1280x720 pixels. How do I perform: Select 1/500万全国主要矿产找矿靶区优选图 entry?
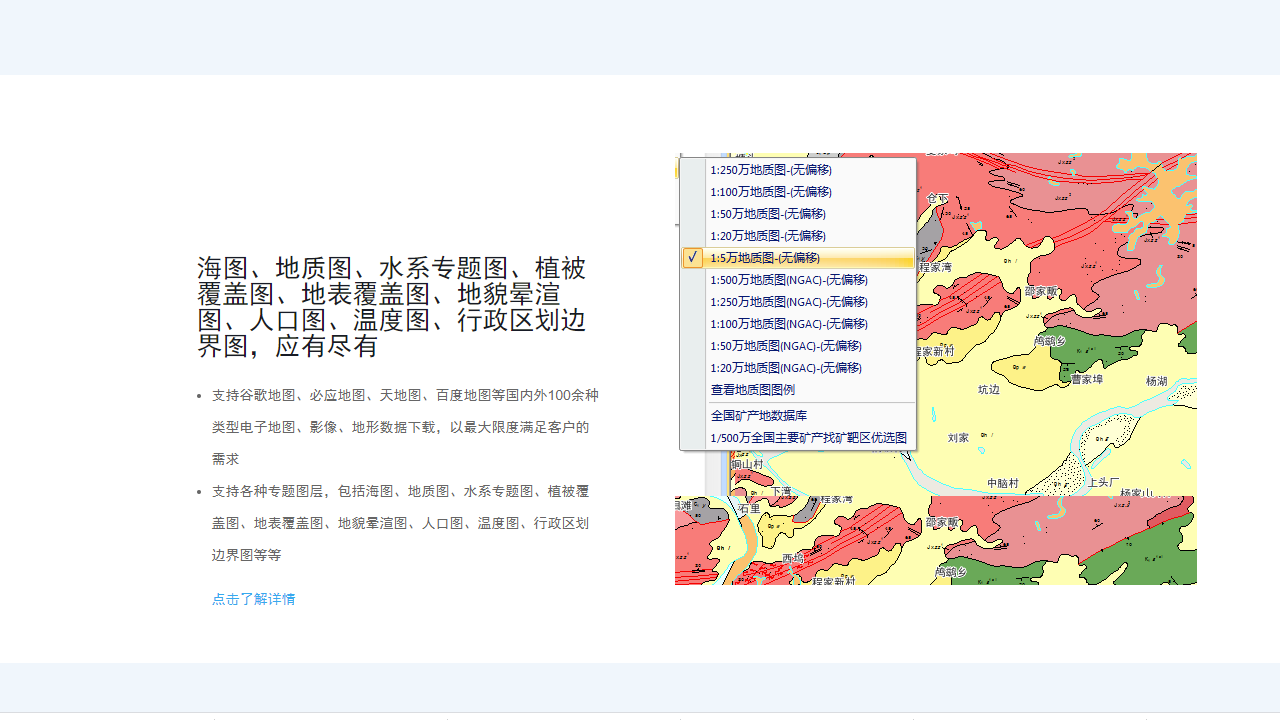(x=809, y=438)
